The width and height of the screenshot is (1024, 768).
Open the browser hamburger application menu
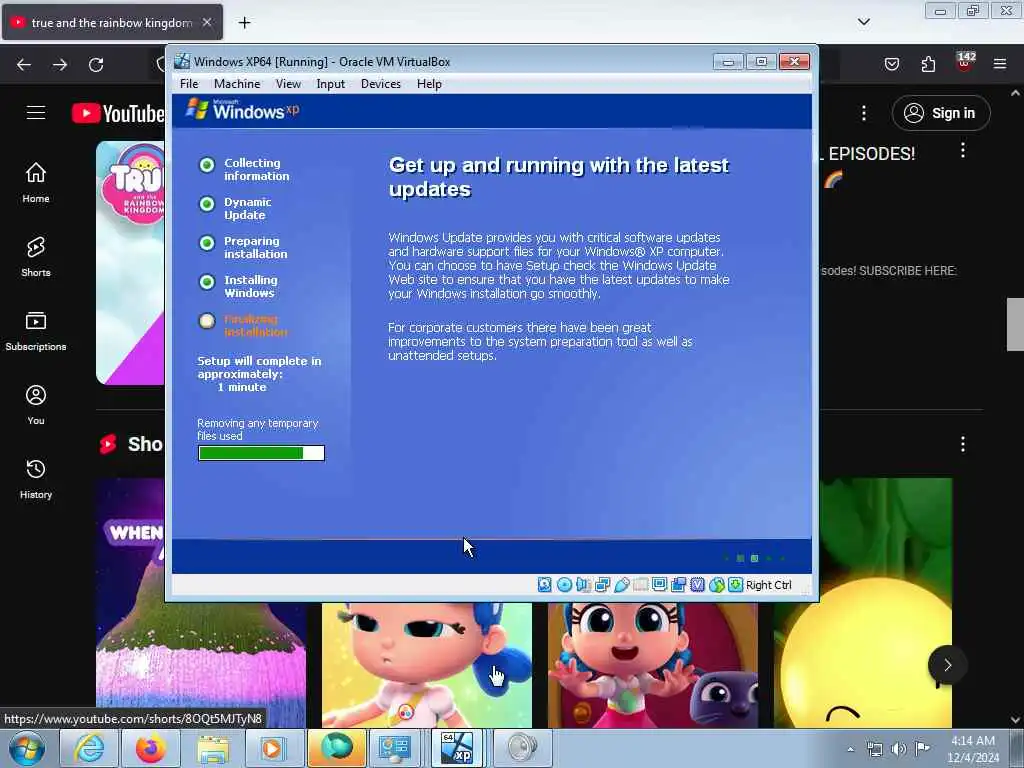(x=1000, y=64)
